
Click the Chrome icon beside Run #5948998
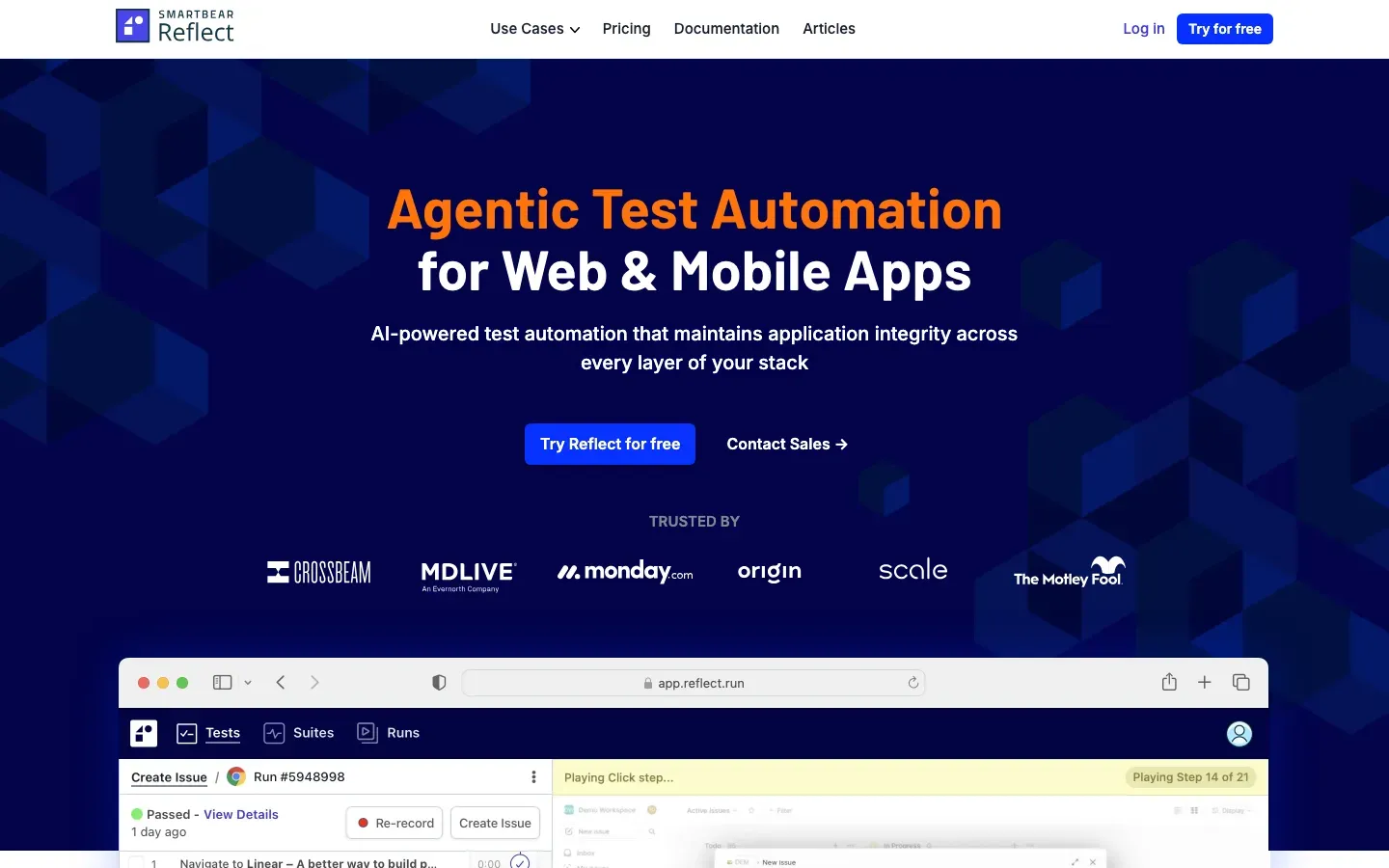pos(236,776)
